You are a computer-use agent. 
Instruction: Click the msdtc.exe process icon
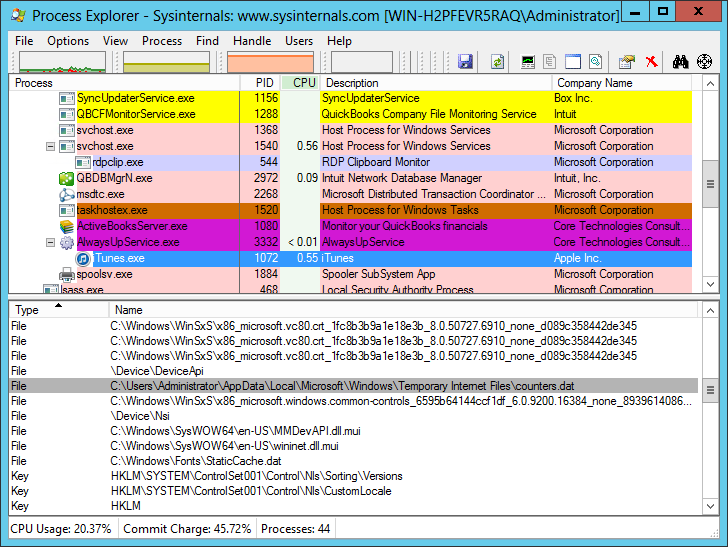66,195
